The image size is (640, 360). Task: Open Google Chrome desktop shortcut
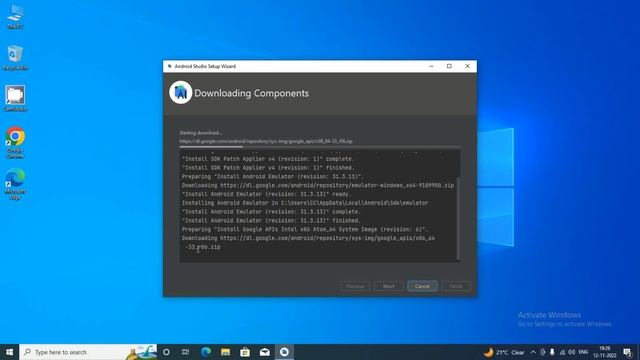(x=15, y=142)
